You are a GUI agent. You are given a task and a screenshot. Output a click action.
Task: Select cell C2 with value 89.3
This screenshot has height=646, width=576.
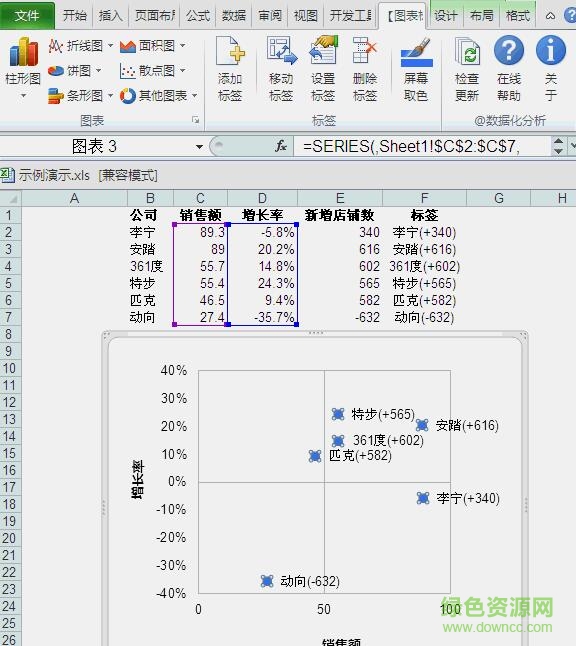pyautogui.click(x=200, y=232)
